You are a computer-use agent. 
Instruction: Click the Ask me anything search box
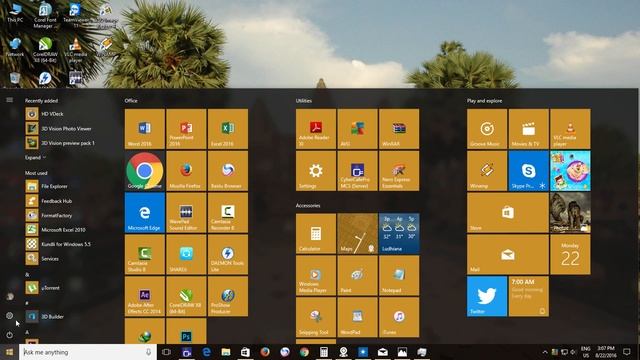88,352
